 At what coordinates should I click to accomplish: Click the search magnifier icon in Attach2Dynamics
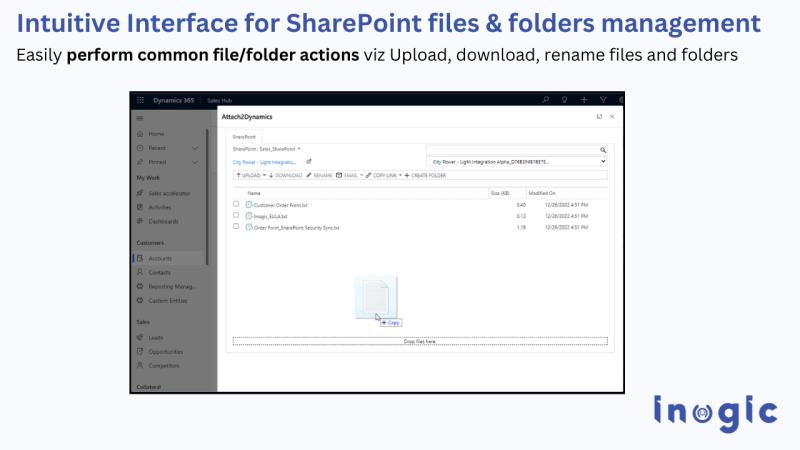(x=603, y=148)
